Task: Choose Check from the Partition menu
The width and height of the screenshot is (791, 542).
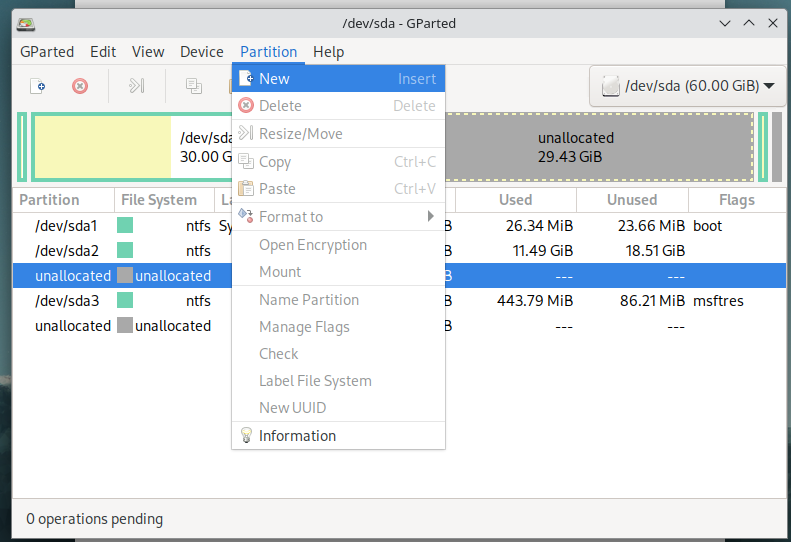Action: 338,354
